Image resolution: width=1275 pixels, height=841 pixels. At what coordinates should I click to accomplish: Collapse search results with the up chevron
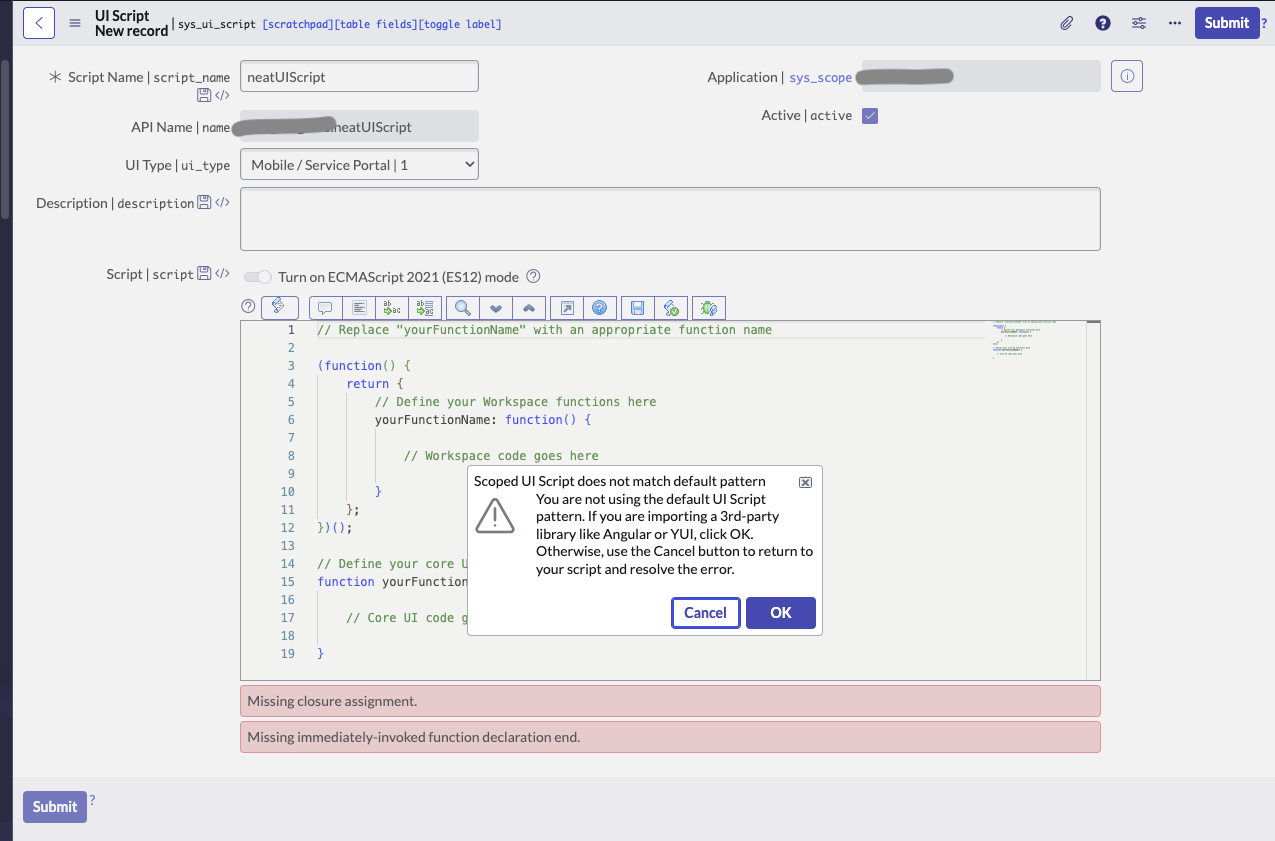pyautogui.click(x=529, y=307)
